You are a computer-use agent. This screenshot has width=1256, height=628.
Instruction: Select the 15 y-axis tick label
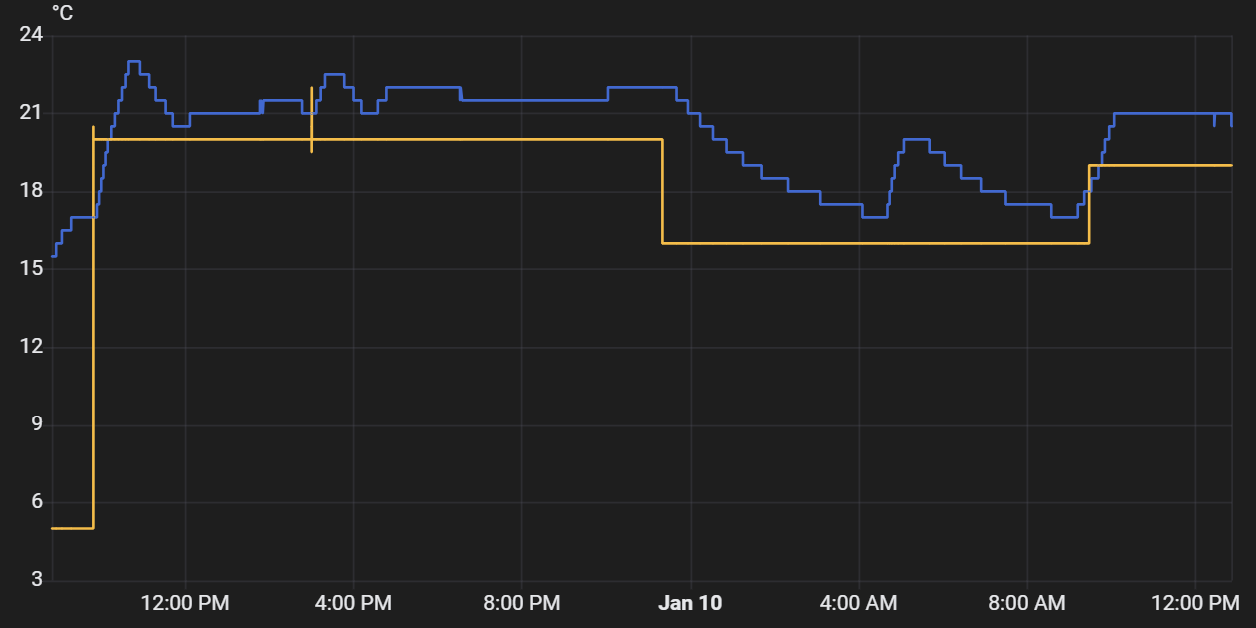[31, 268]
